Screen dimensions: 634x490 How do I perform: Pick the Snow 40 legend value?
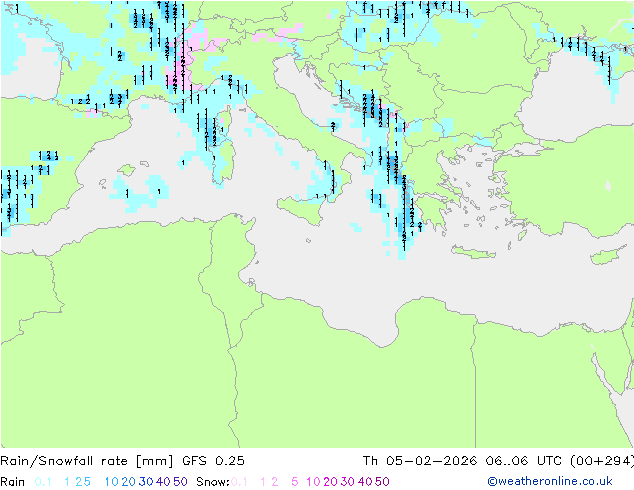[365, 482]
